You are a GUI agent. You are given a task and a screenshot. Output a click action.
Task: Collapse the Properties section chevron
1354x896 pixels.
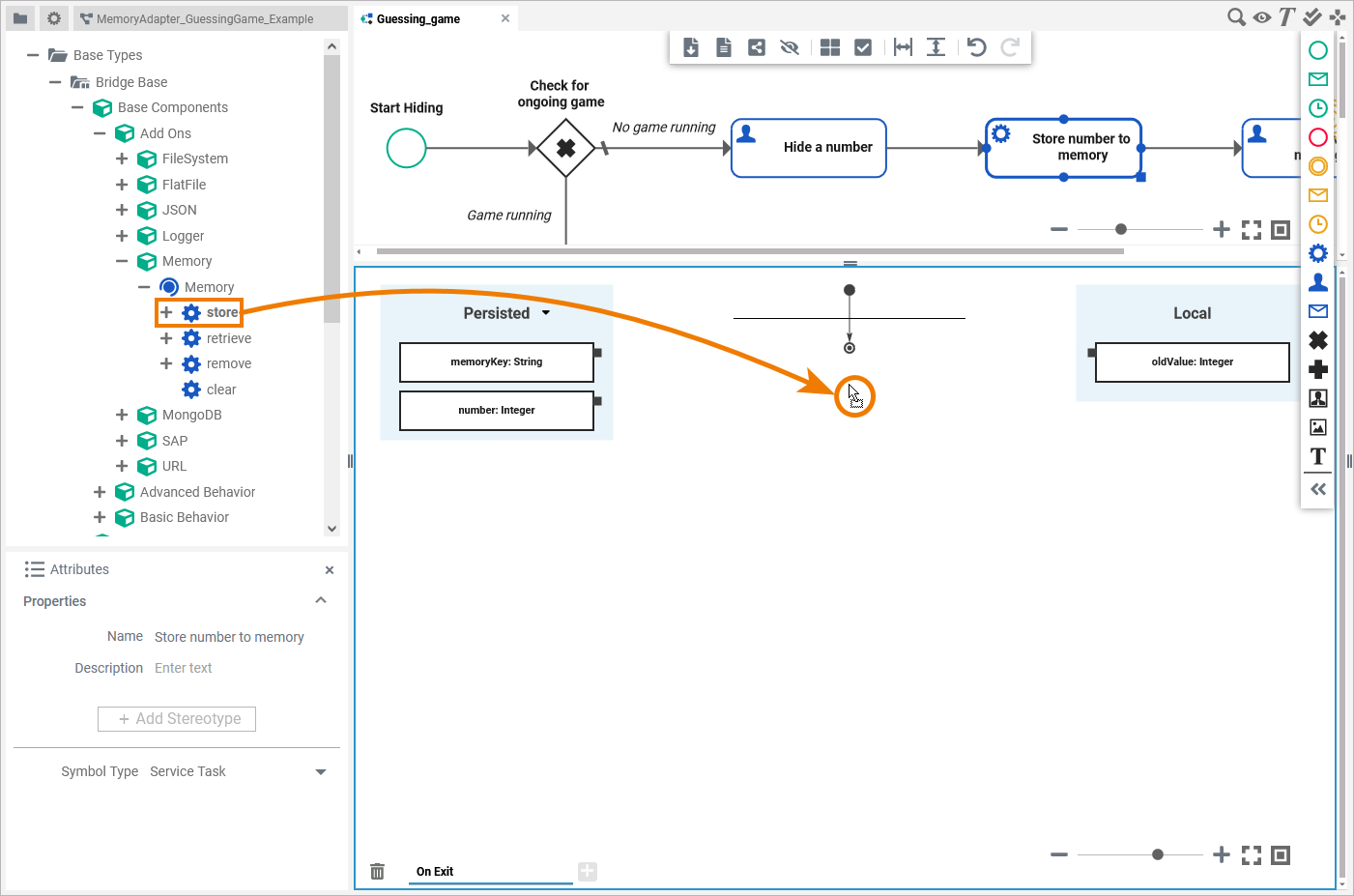321,600
